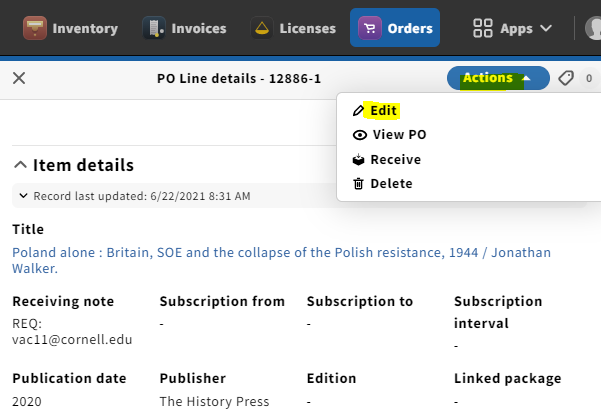Screen dimensions: 601x418
Task: Click PO Line details - 12886-1 heading
Action: (239, 79)
